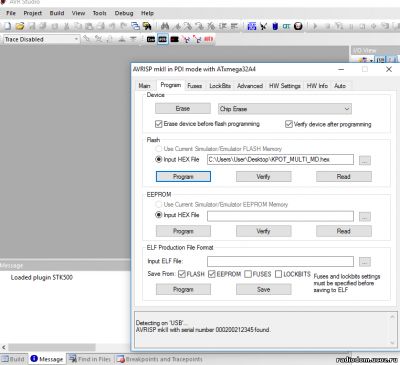Click the New File toolbar icon
Image resolution: width=400 pixels, height=365 pixels.
coord(7,26)
